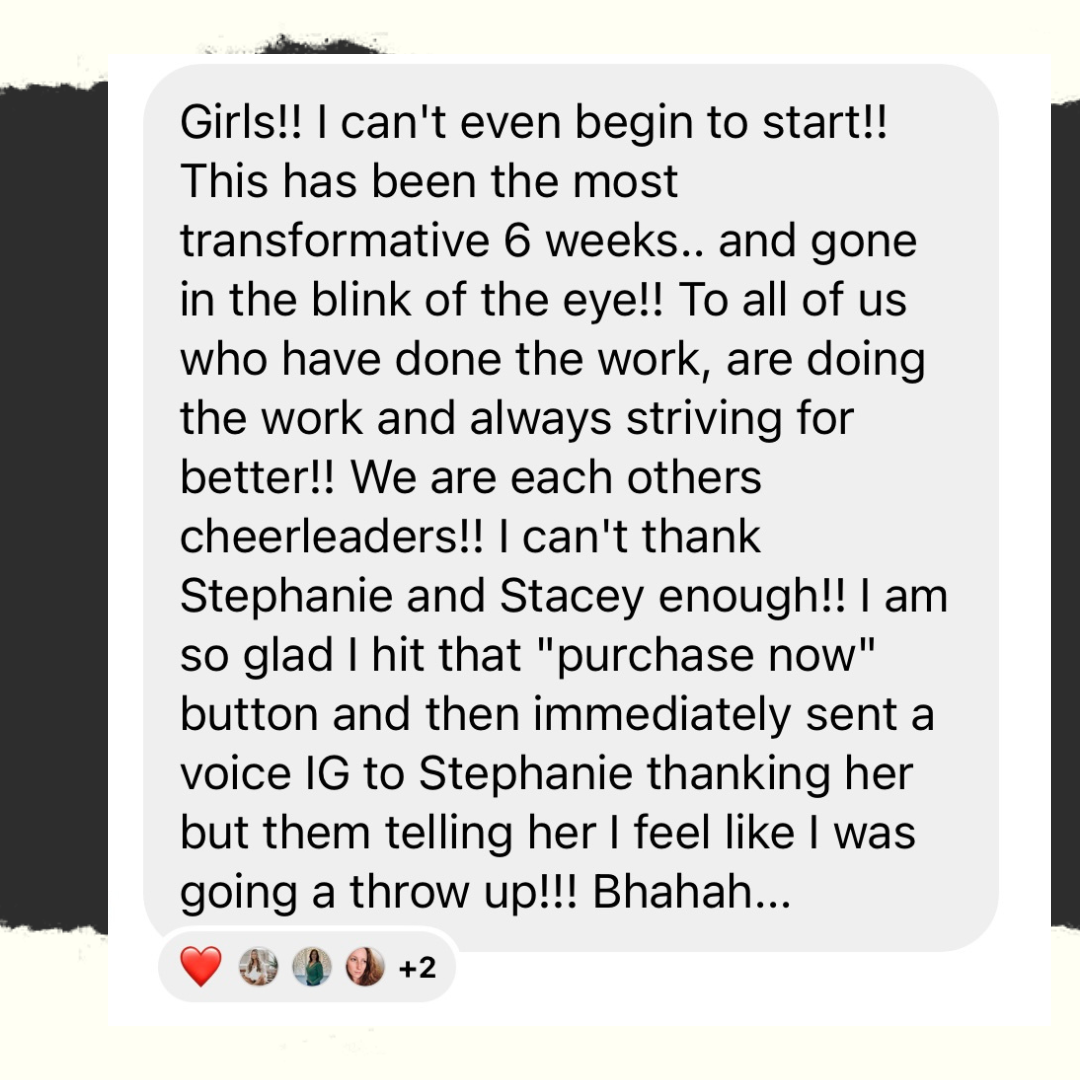Click the word cheerleaders!! in the message
This screenshot has height=1080, width=1080.
331,538
